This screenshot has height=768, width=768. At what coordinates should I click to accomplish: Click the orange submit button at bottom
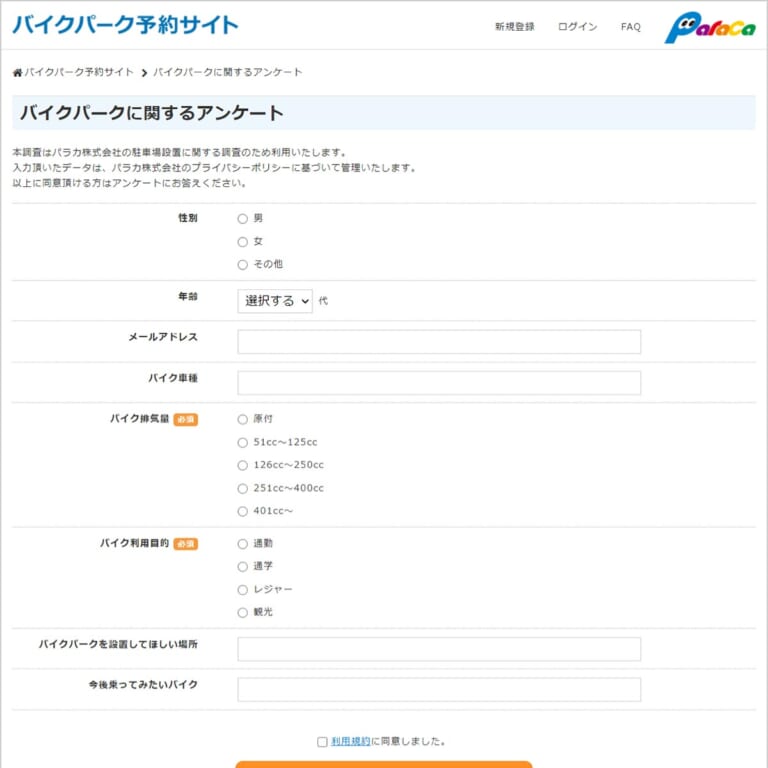tap(384, 765)
